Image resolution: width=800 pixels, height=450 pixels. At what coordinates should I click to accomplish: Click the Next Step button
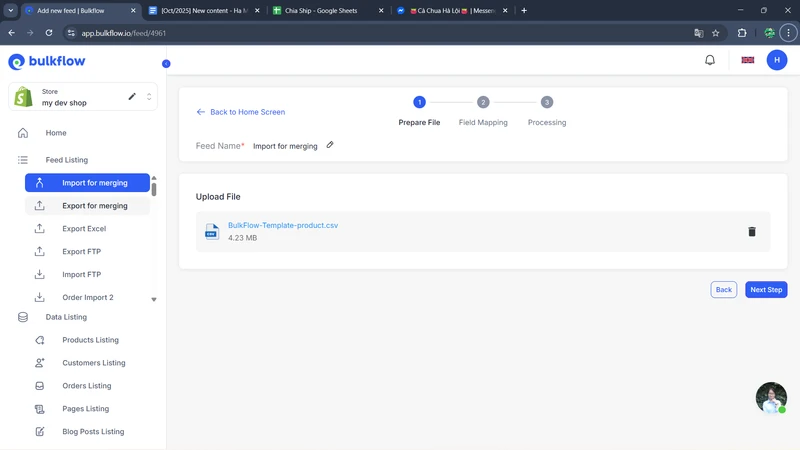[766, 290]
